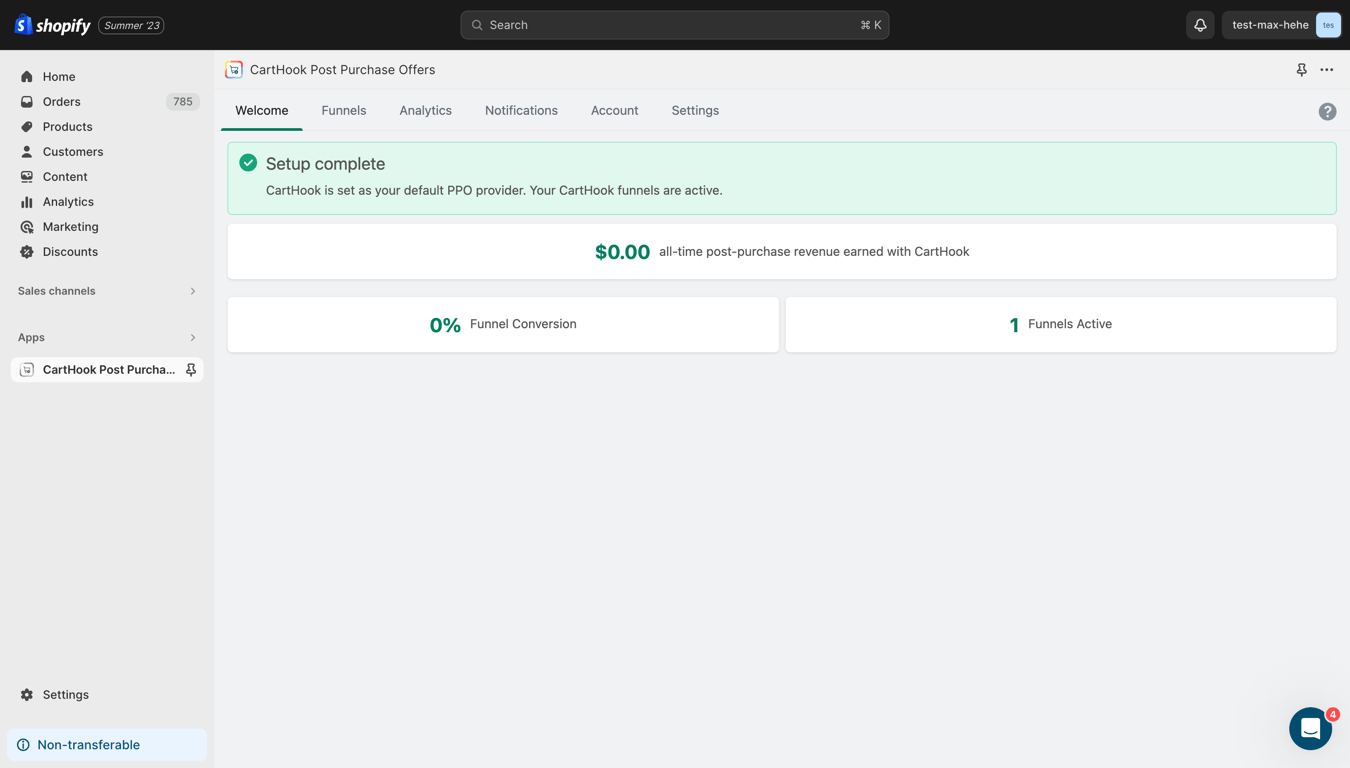Select the Welcome tab
The height and width of the screenshot is (768, 1350).
point(262,111)
